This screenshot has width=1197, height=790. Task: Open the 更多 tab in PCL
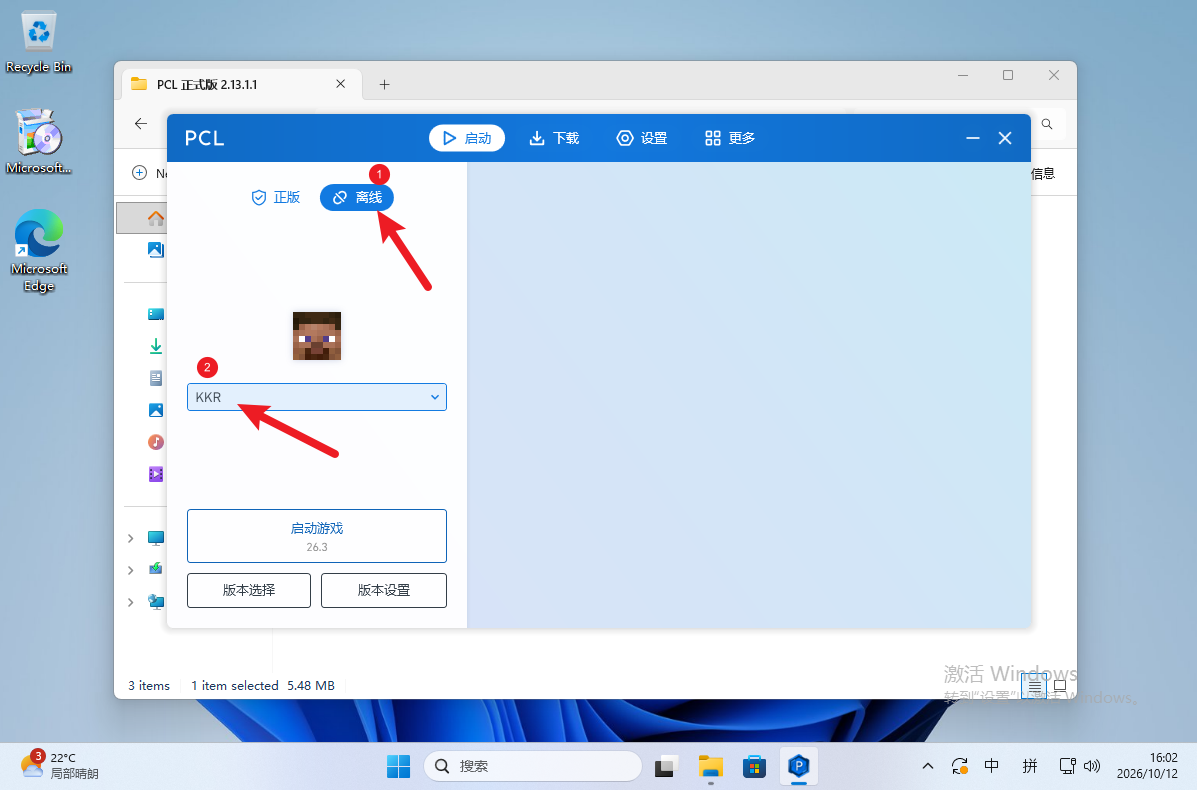[730, 138]
